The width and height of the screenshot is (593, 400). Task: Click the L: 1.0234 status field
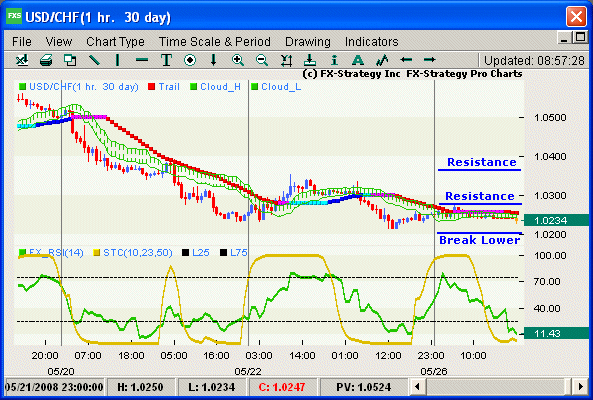coord(212,387)
